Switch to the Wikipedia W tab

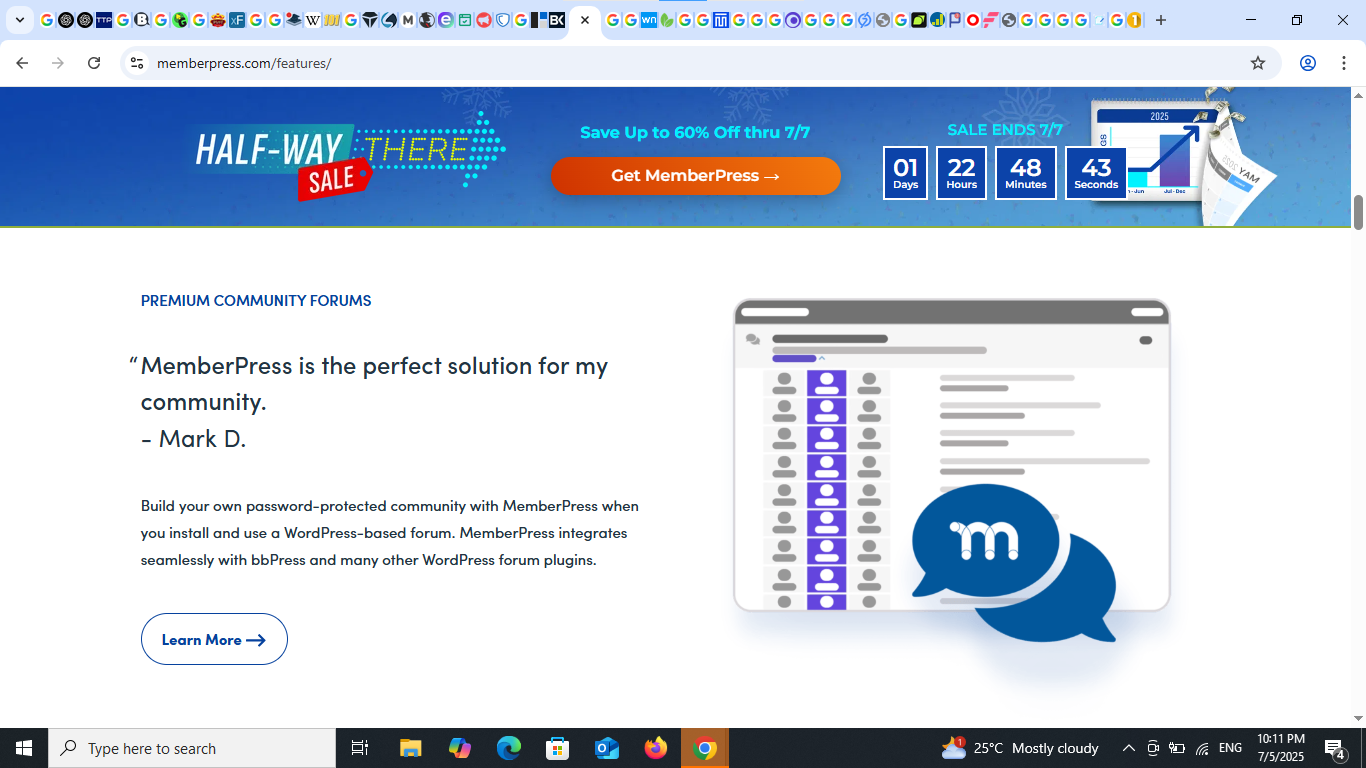coord(313,20)
